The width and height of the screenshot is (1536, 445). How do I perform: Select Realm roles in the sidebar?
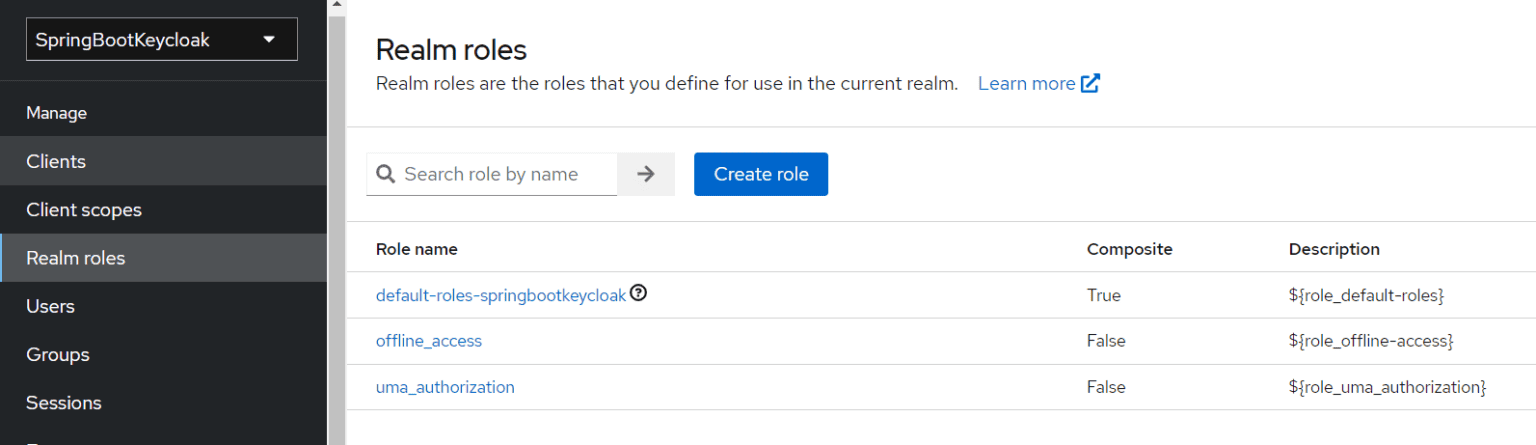coord(76,258)
